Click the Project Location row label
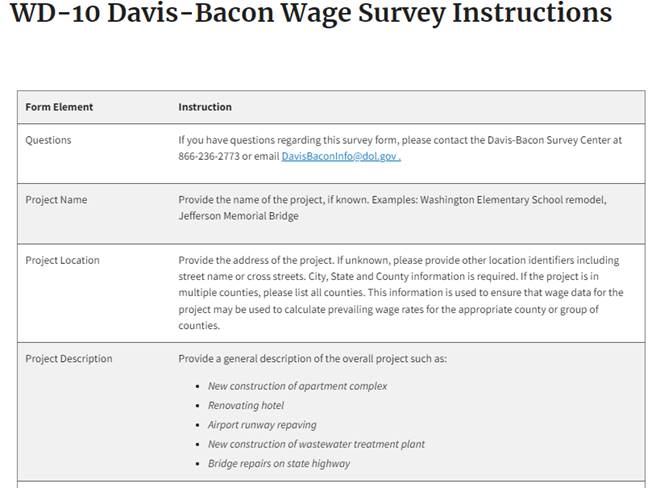660x488 pixels. tap(62, 260)
